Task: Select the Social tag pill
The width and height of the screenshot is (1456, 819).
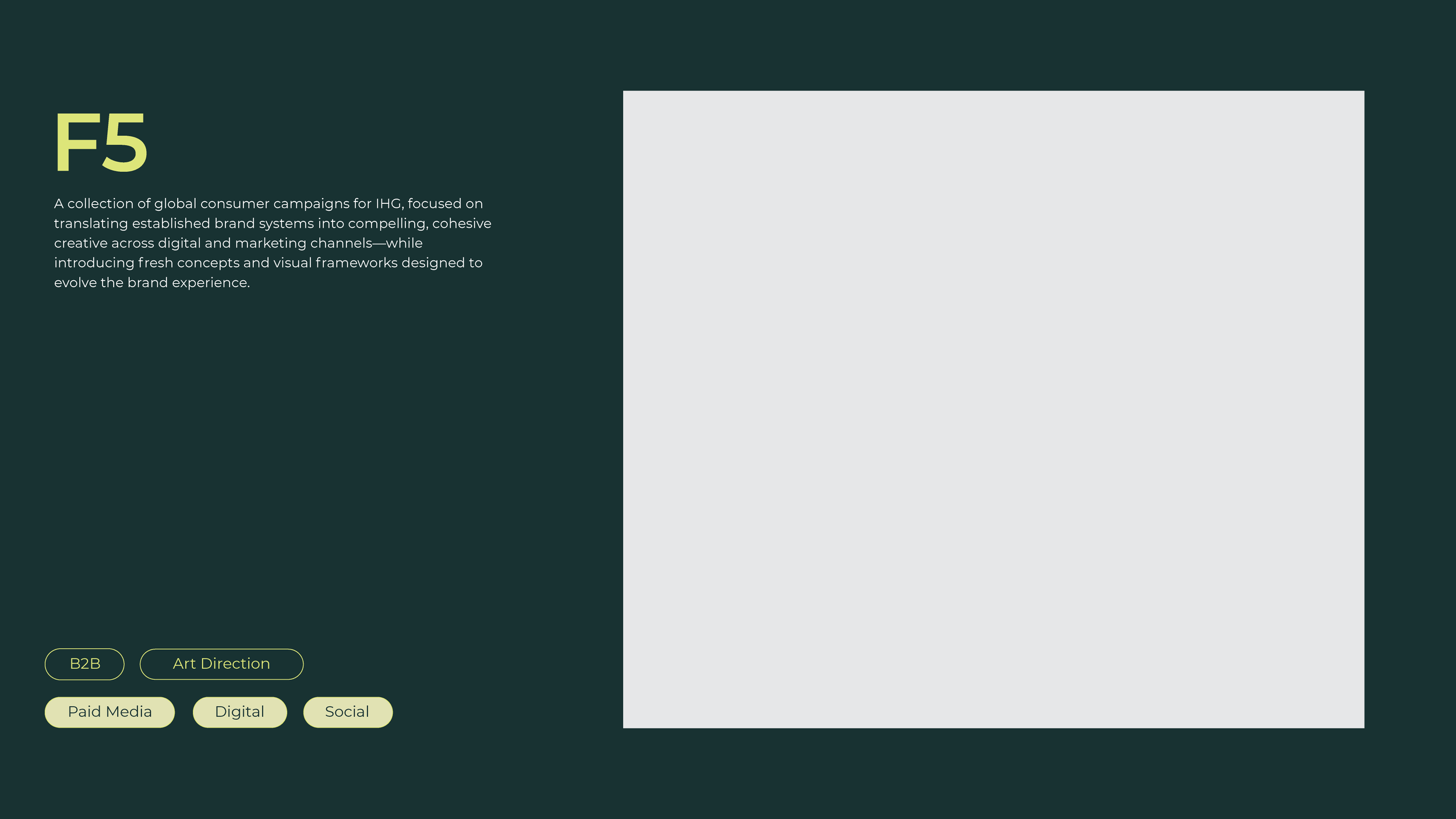Action: pos(348,712)
